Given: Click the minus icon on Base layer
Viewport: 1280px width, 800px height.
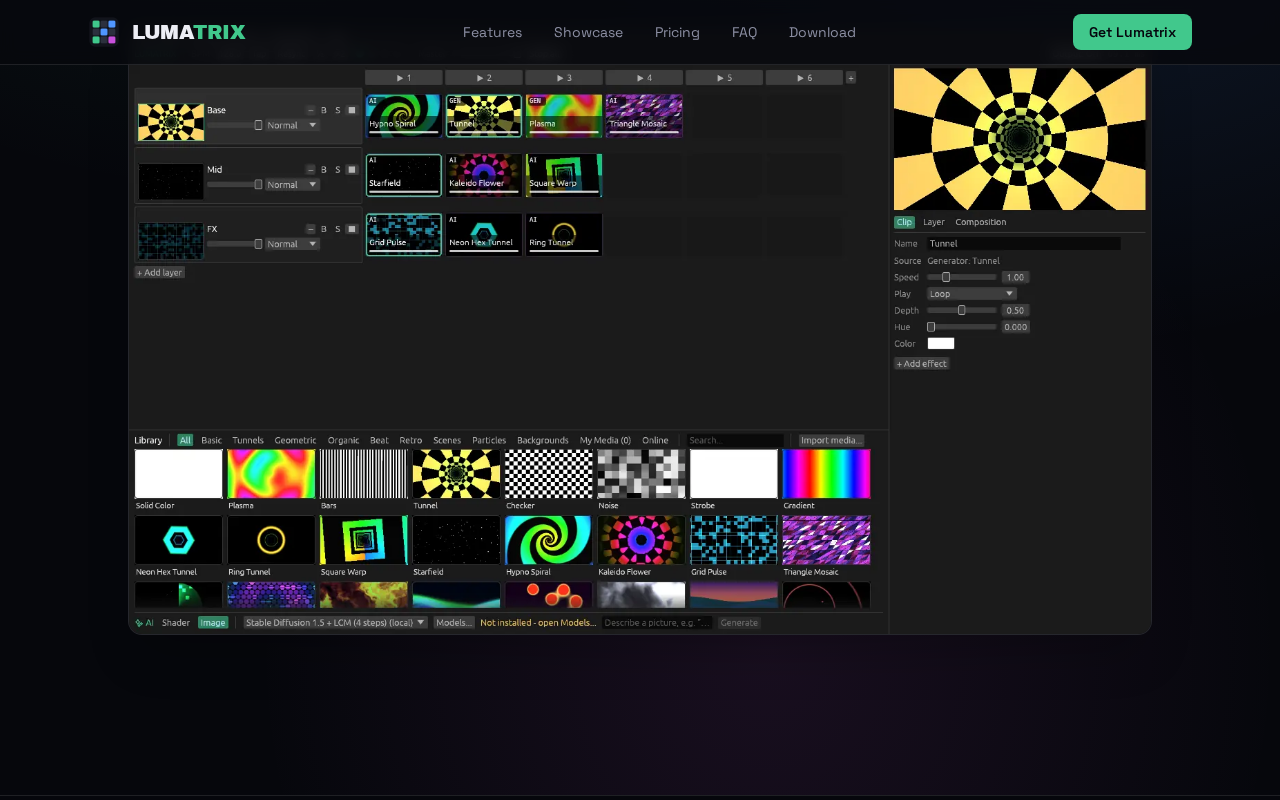Looking at the screenshot, I should (311, 110).
